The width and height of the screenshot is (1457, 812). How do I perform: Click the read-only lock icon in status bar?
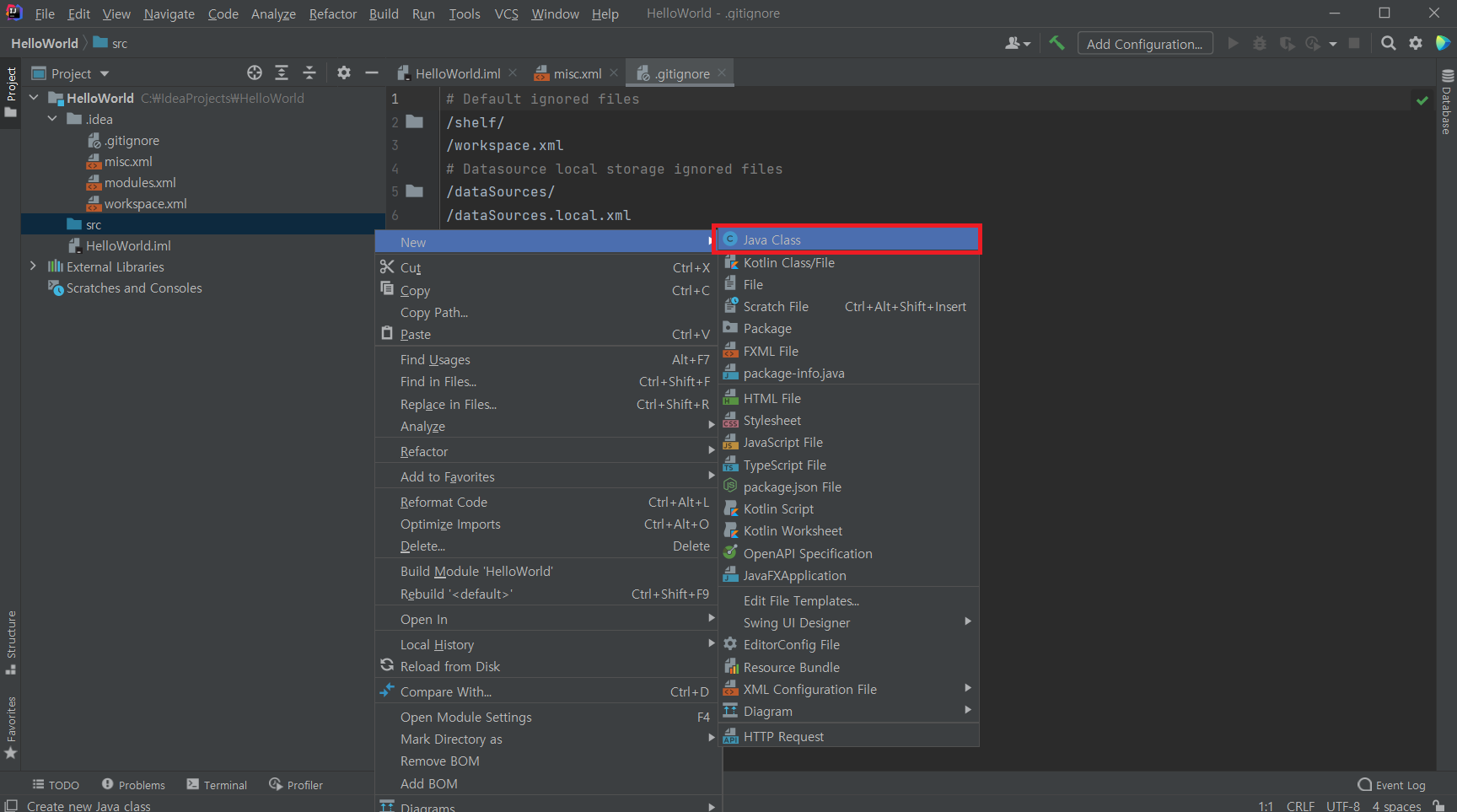coord(1439,806)
